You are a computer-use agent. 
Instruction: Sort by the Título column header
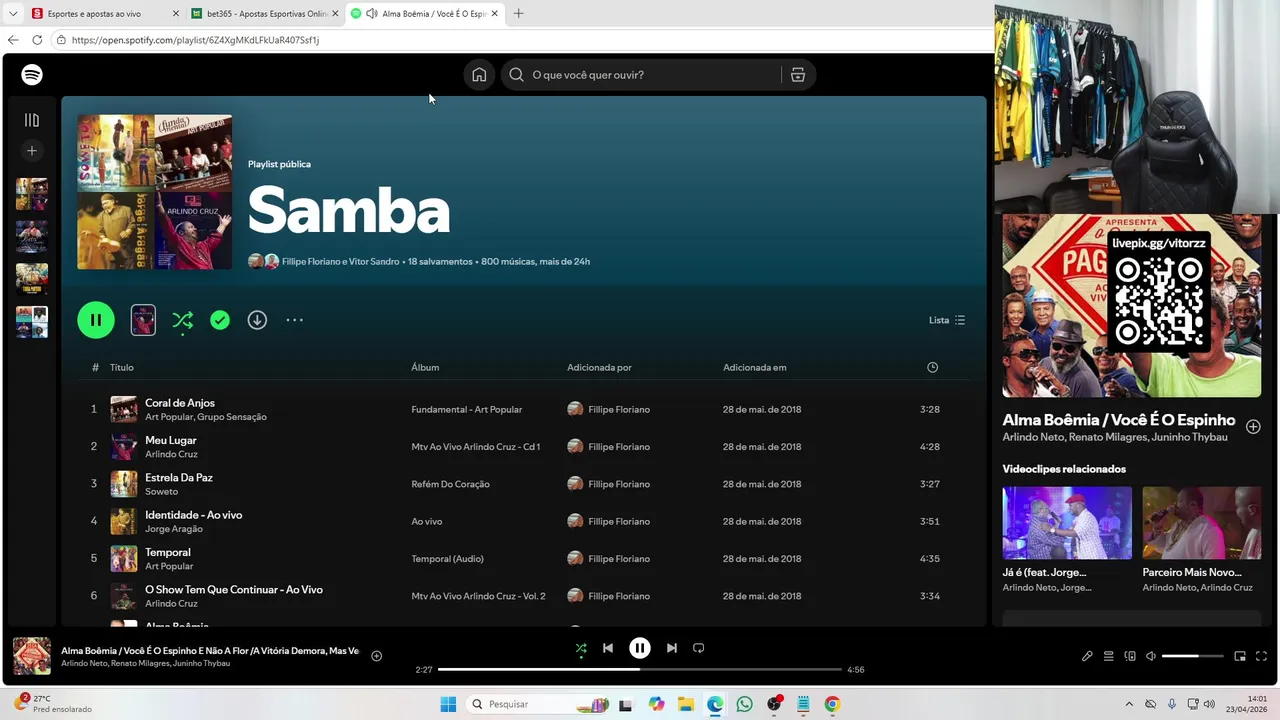point(122,367)
